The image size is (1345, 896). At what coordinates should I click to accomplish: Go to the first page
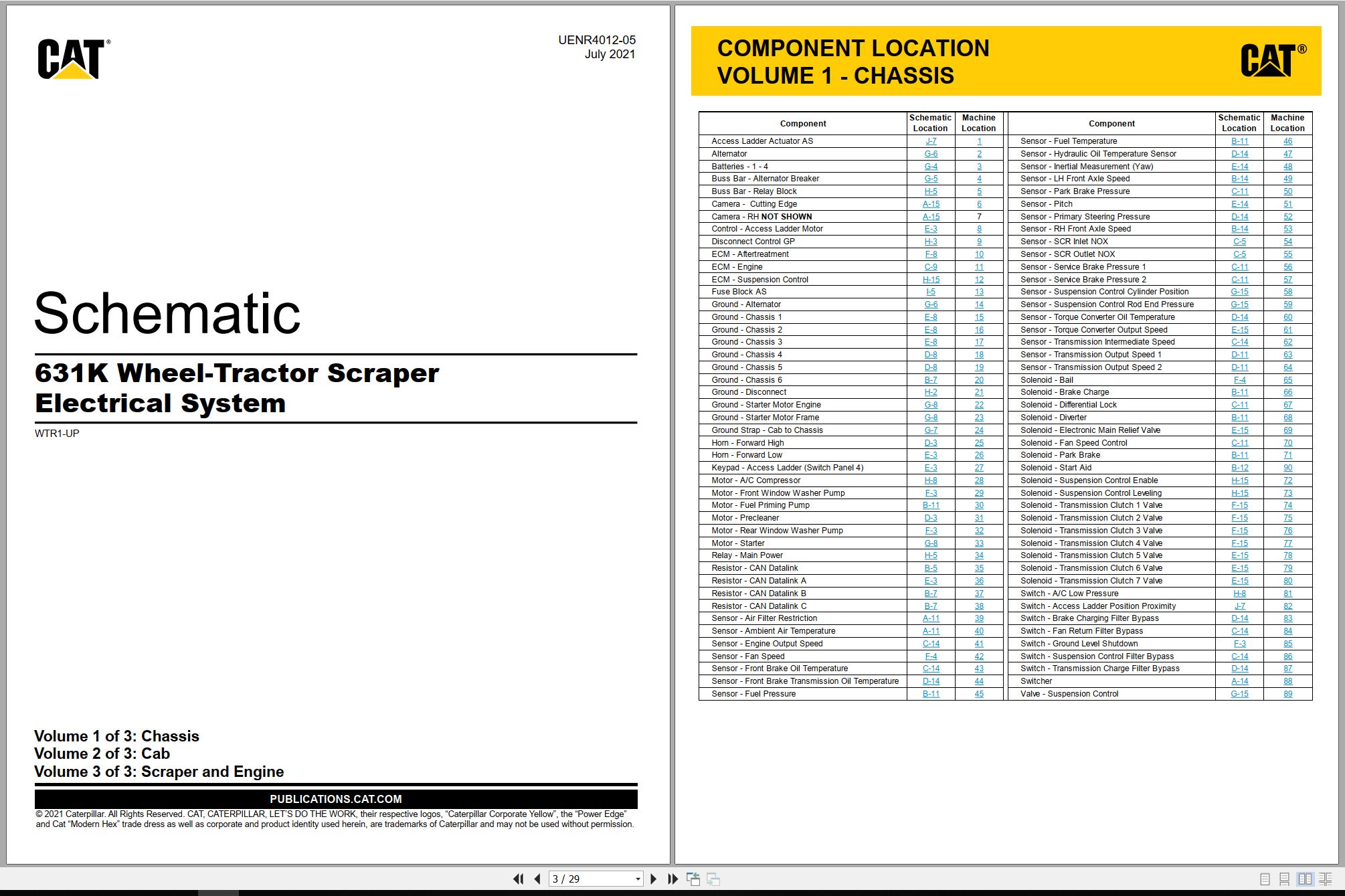pos(519,879)
